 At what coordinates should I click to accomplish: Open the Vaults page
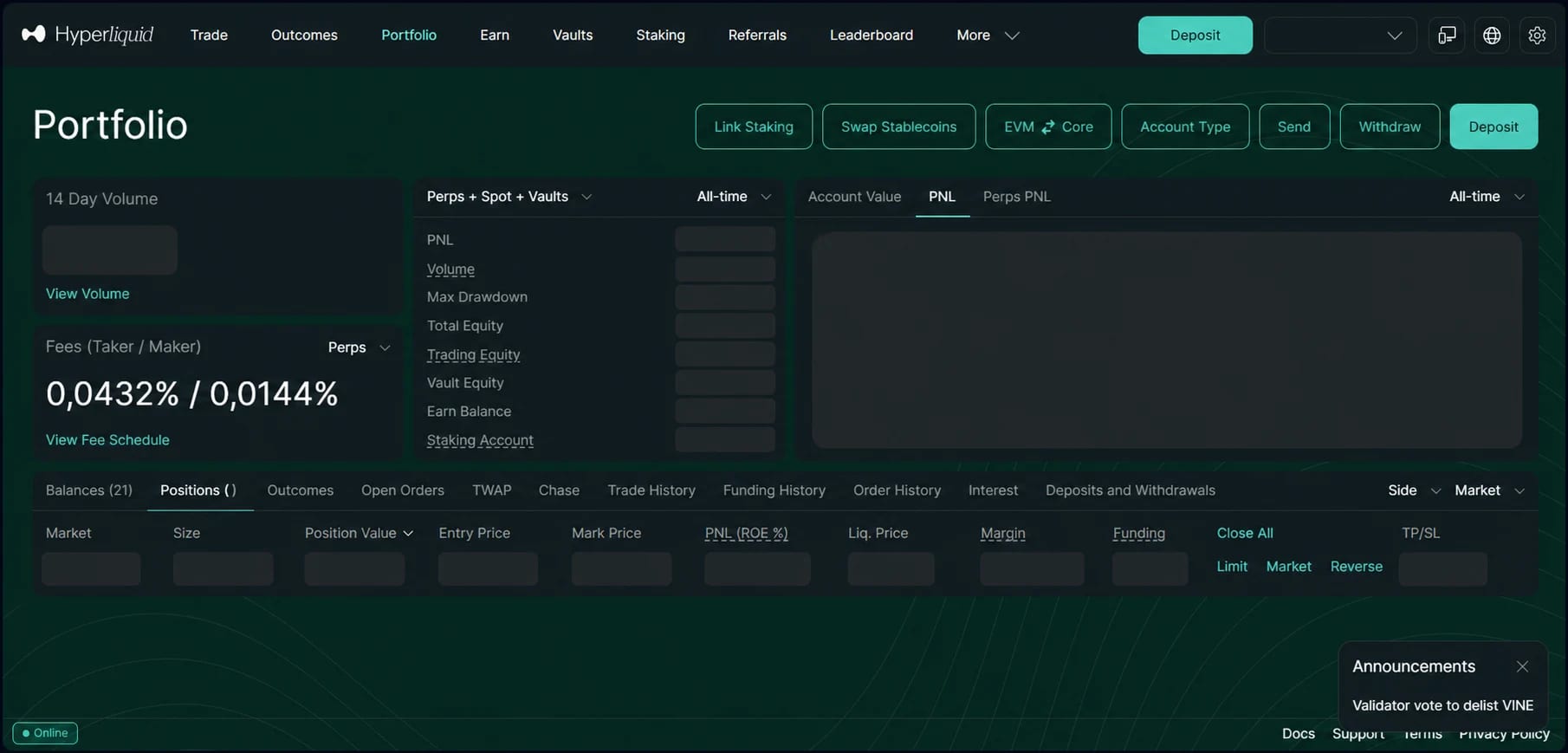(x=573, y=35)
